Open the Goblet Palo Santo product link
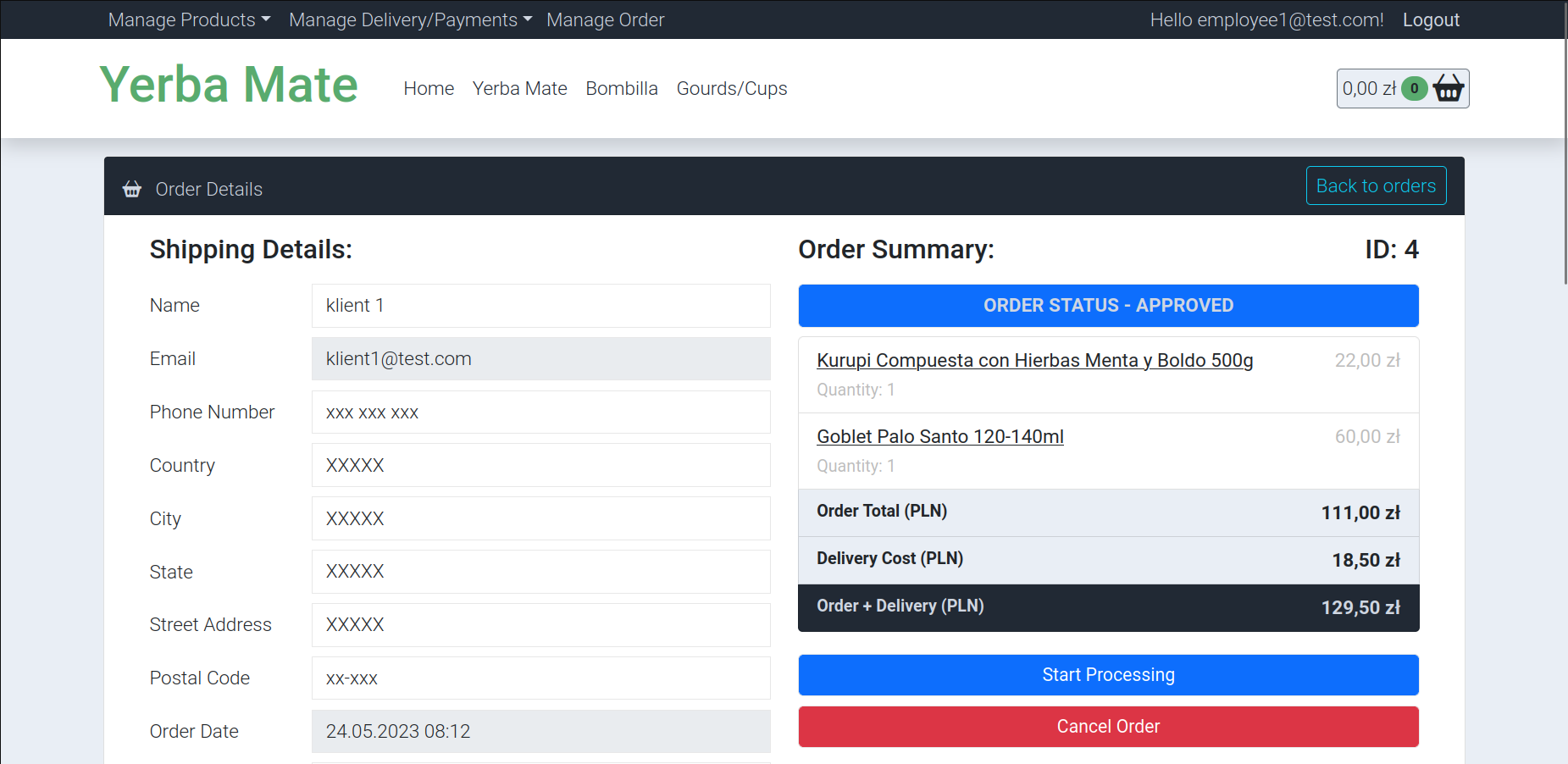The image size is (1568, 764). (939, 436)
